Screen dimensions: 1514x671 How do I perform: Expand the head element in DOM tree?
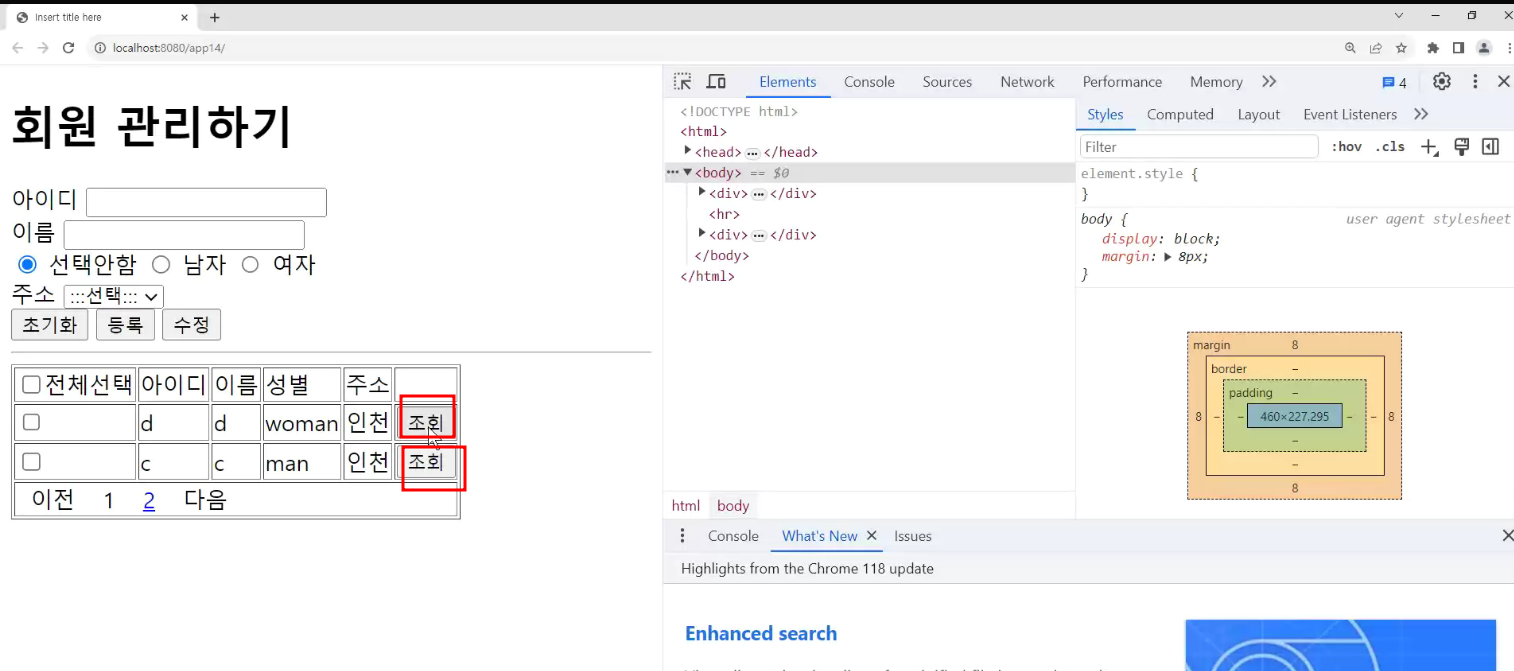point(688,151)
